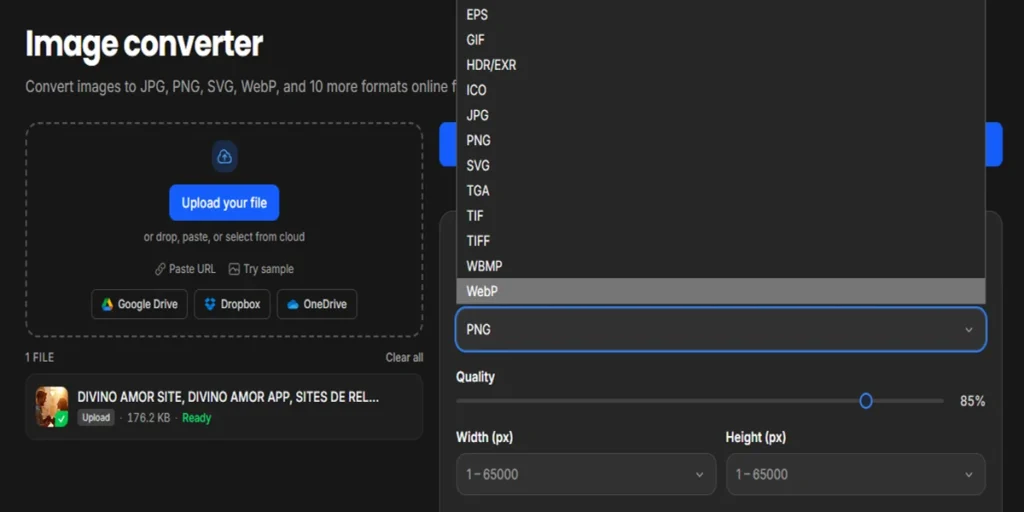The height and width of the screenshot is (512, 1024).
Task: Click the Dropbox button
Action: (232, 304)
